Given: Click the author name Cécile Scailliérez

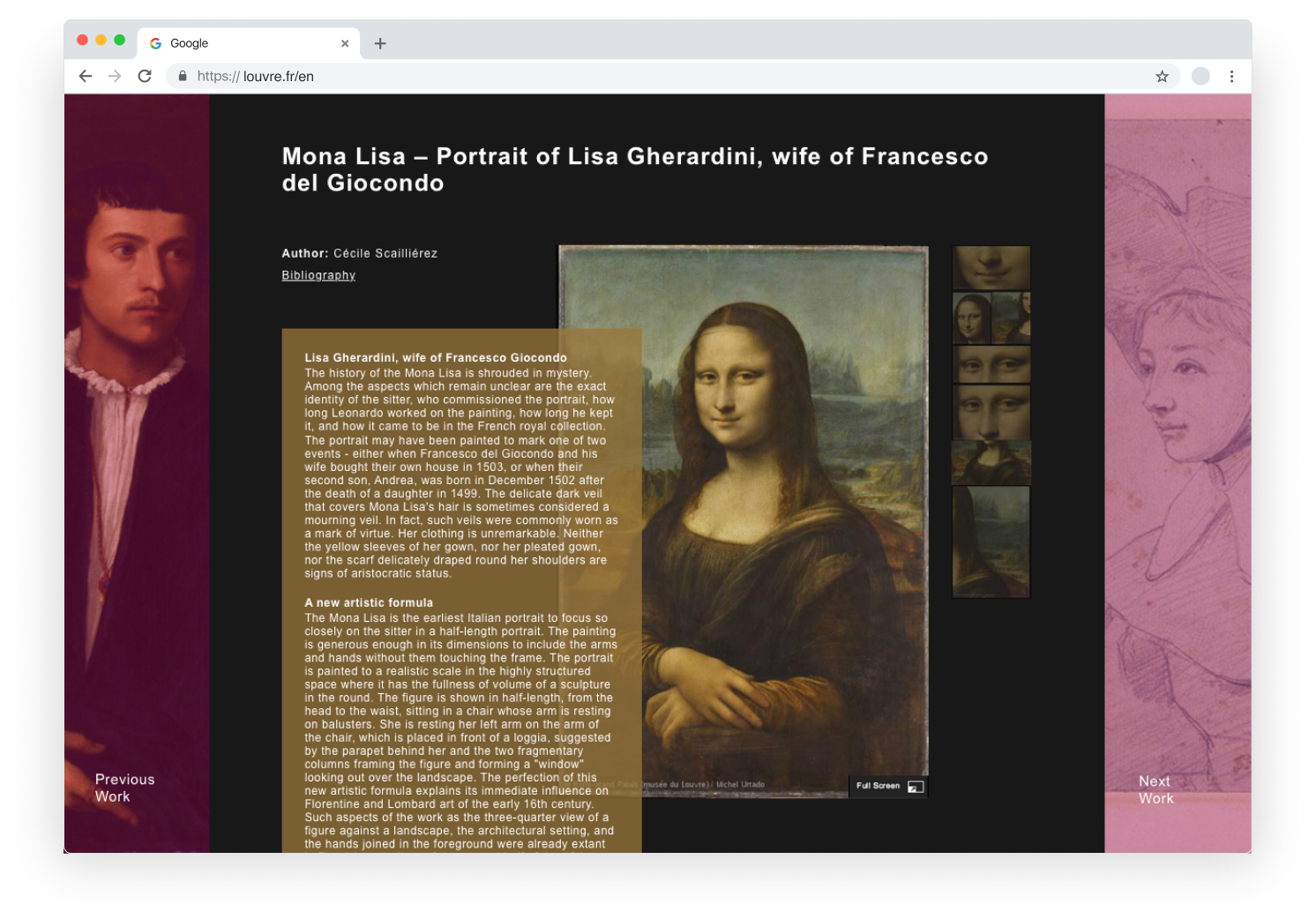Looking at the screenshot, I should tap(385, 253).
